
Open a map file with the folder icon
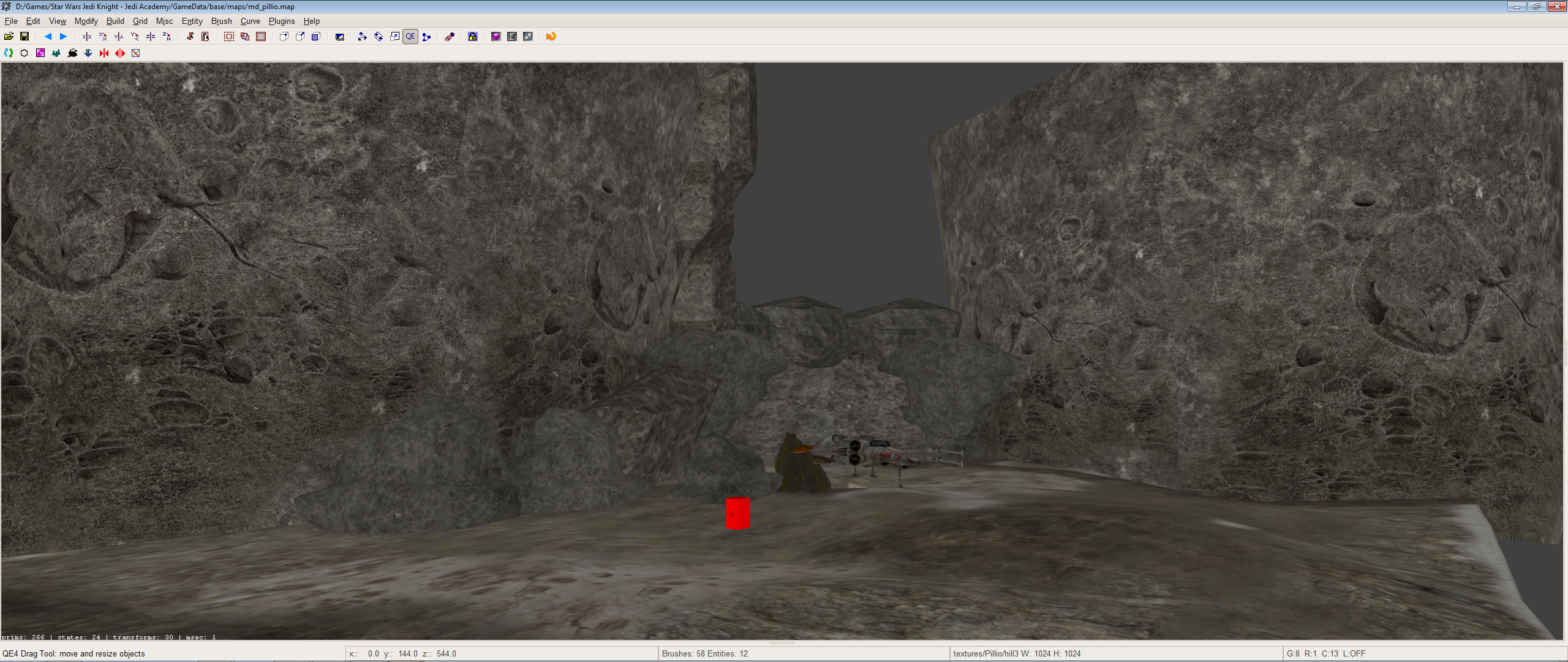(x=9, y=37)
